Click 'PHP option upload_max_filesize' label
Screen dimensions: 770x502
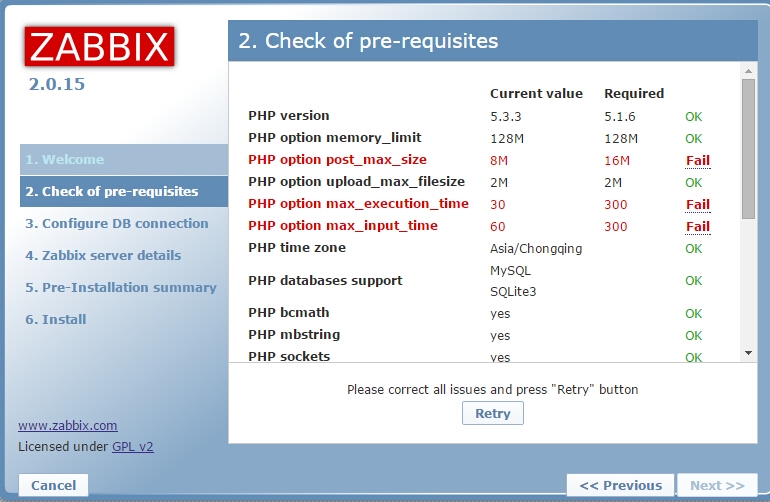(x=357, y=182)
